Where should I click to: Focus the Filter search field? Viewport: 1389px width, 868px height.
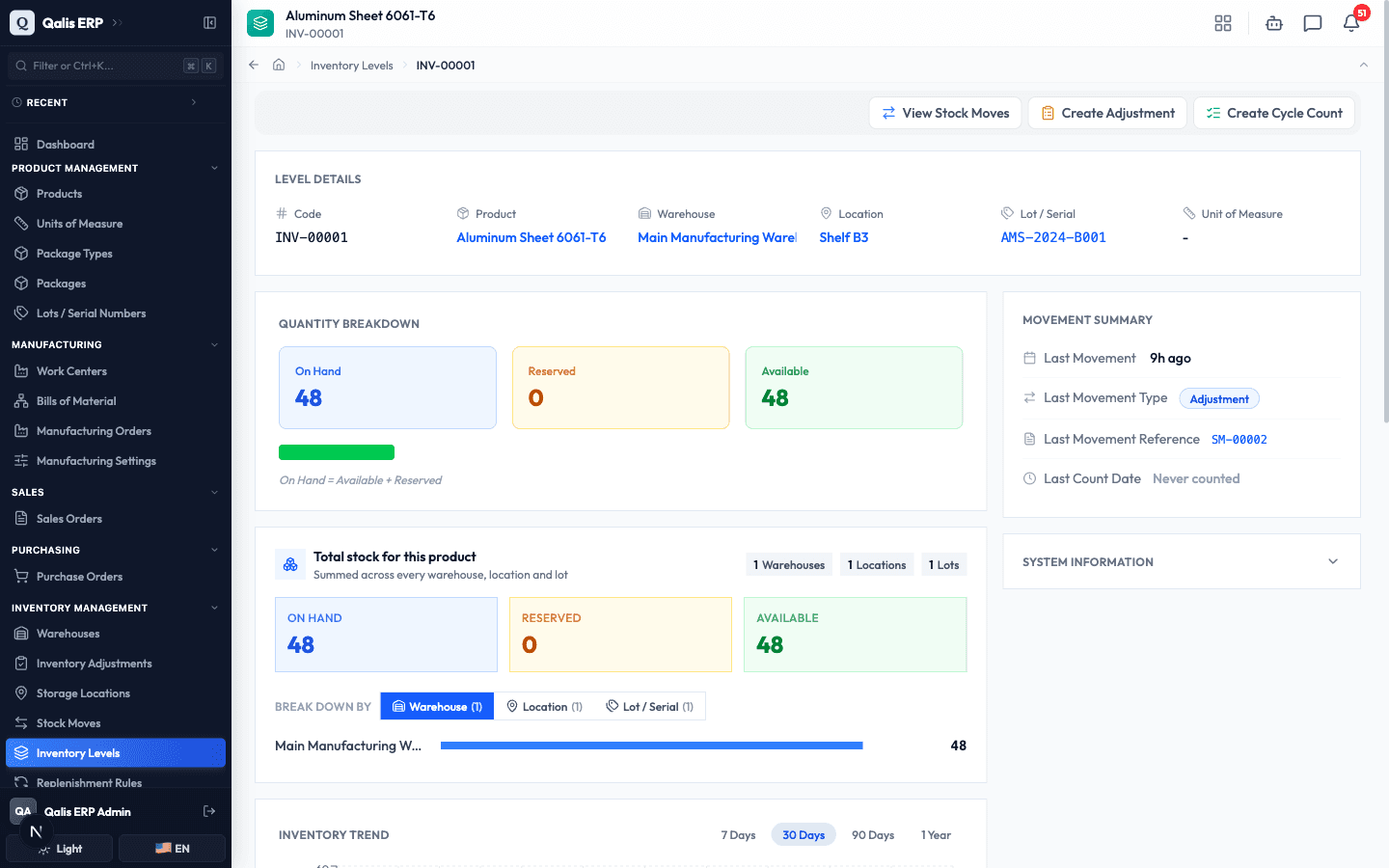click(116, 66)
